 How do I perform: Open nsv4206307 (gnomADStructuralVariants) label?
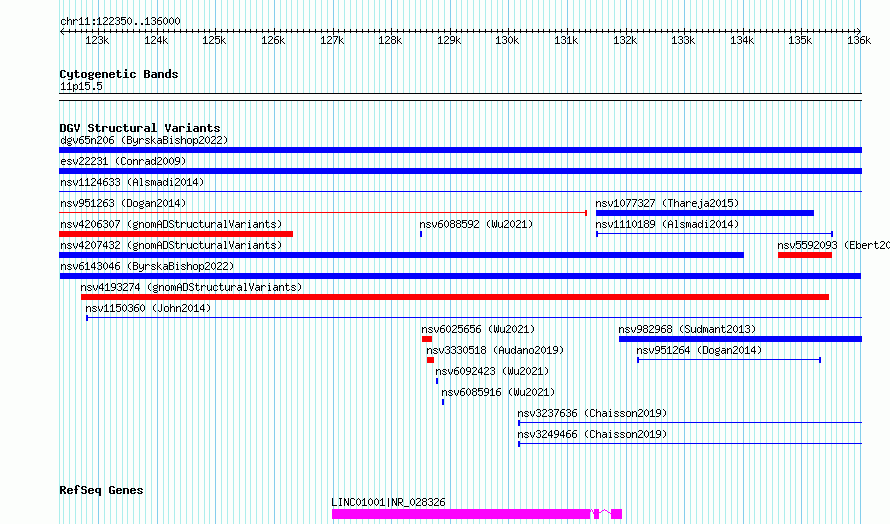[x=171, y=224]
